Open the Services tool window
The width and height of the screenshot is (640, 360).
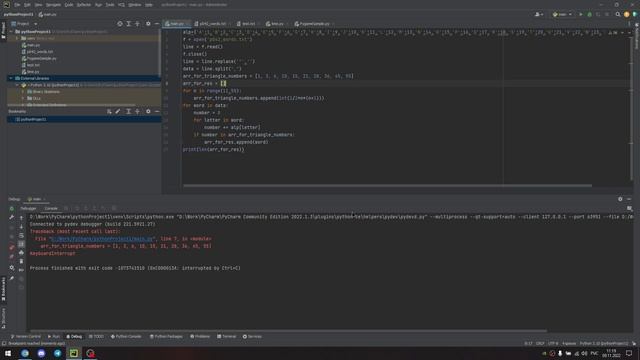(x=252, y=337)
